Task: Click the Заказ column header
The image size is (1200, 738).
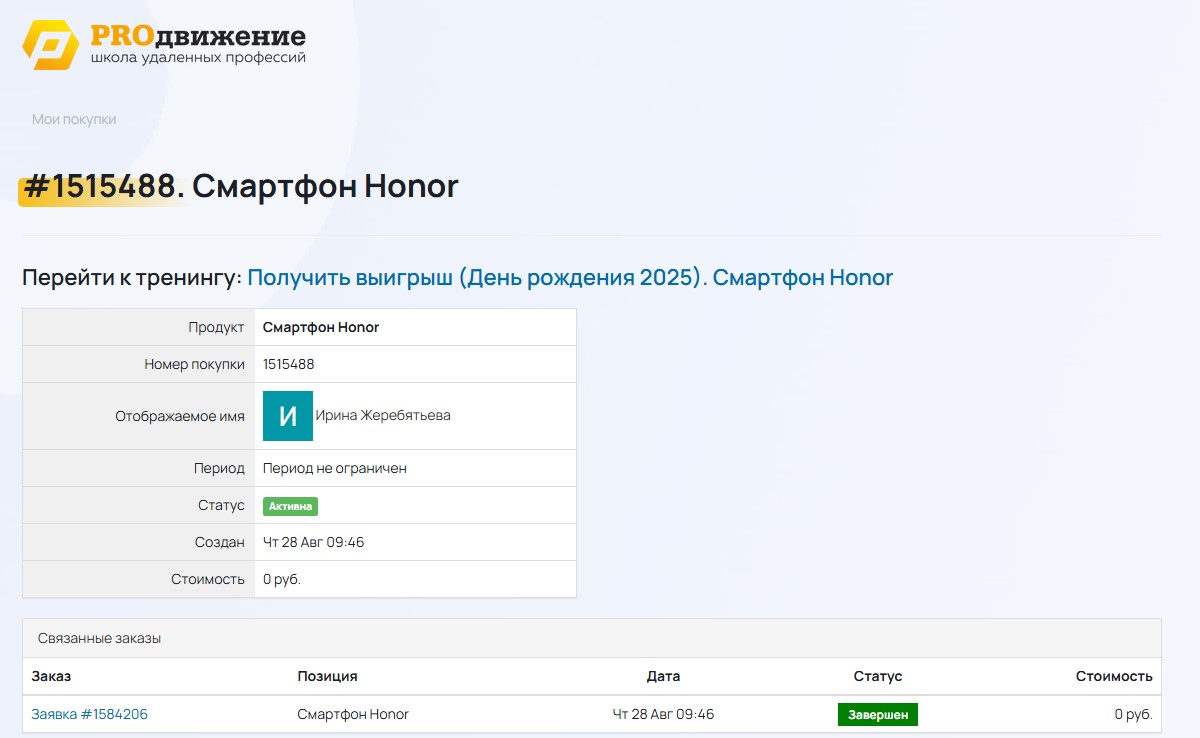Action: point(51,676)
